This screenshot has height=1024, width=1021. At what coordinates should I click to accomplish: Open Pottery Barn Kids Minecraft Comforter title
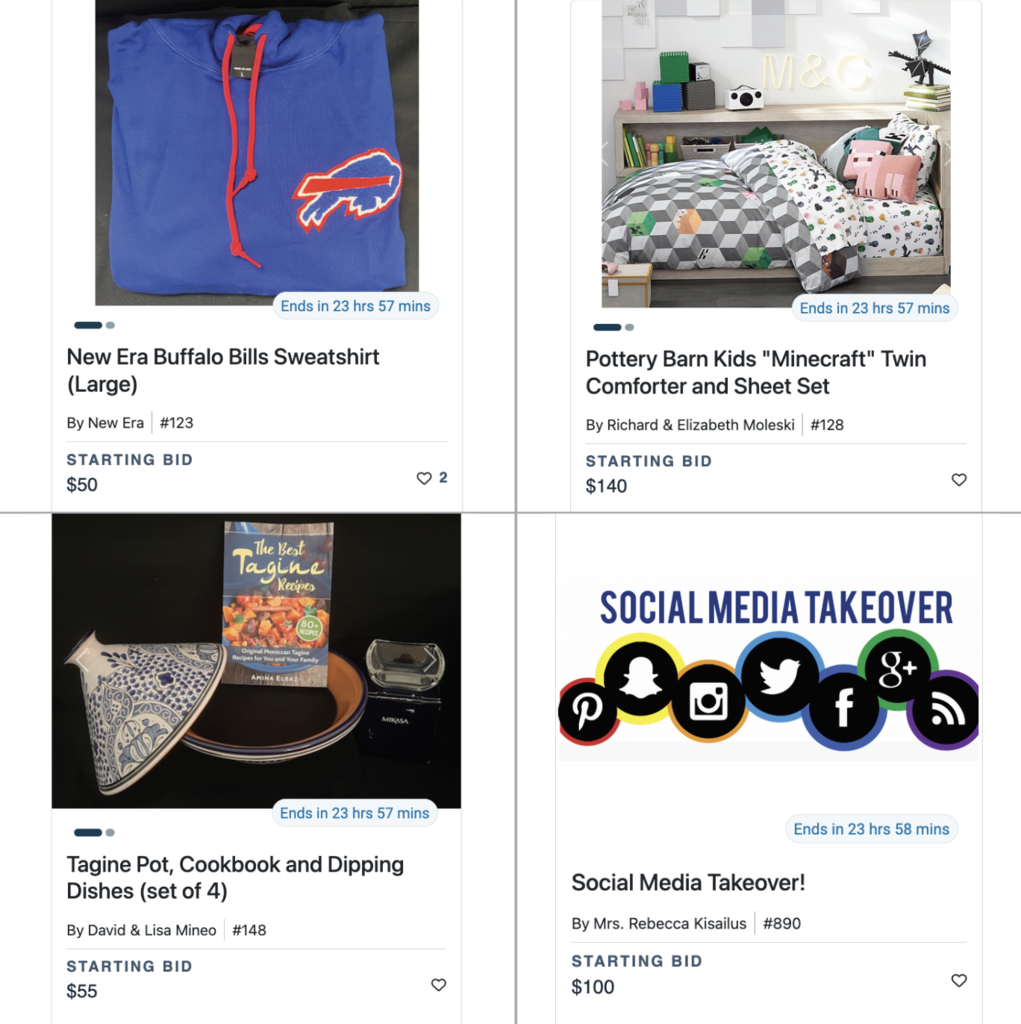756,372
